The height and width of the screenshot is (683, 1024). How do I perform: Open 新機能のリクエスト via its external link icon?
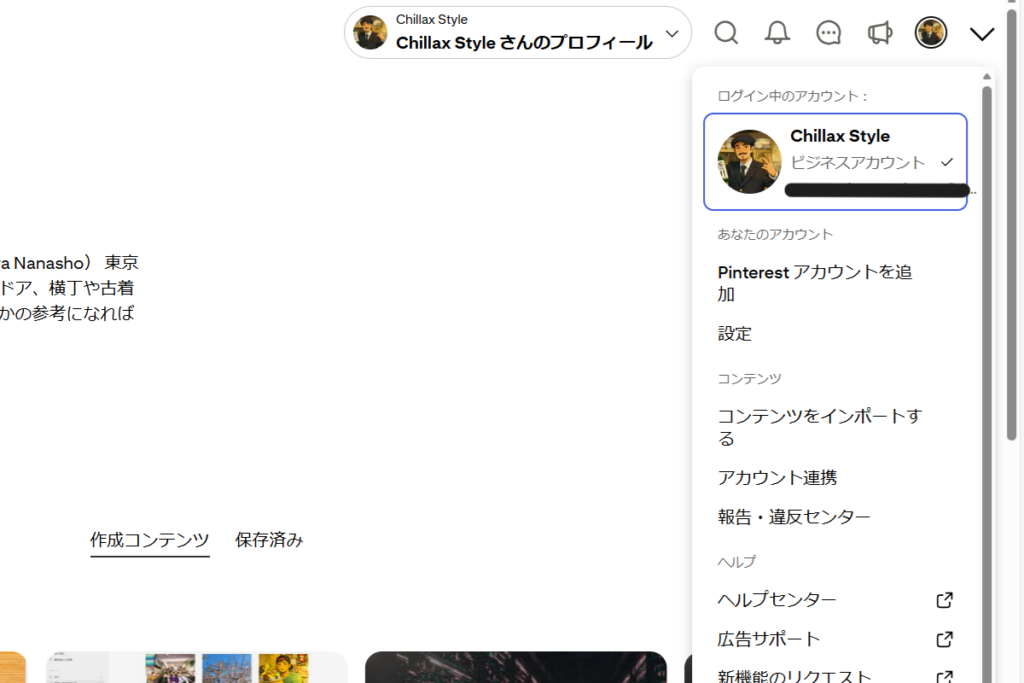click(x=943, y=675)
